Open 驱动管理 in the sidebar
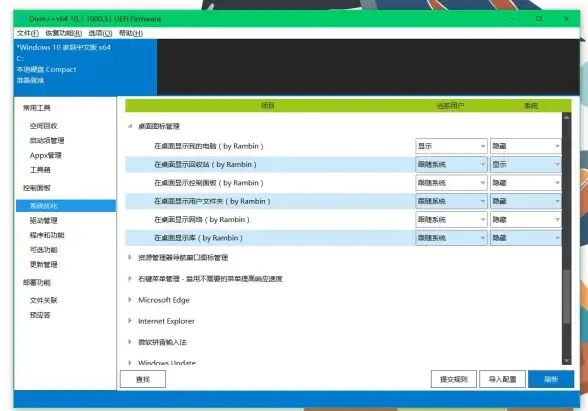The height and width of the screenshot is (411, 588). (44, 220)
